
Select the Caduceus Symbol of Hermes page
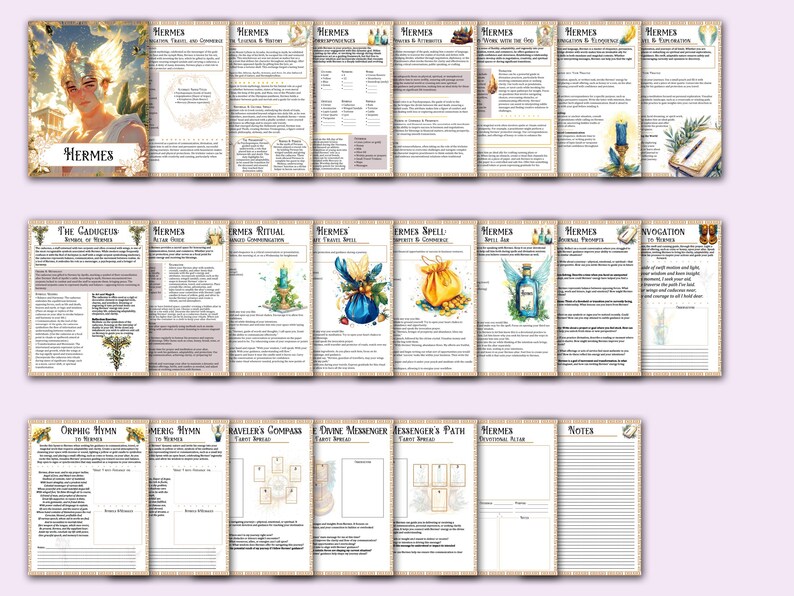click(88, 298)
